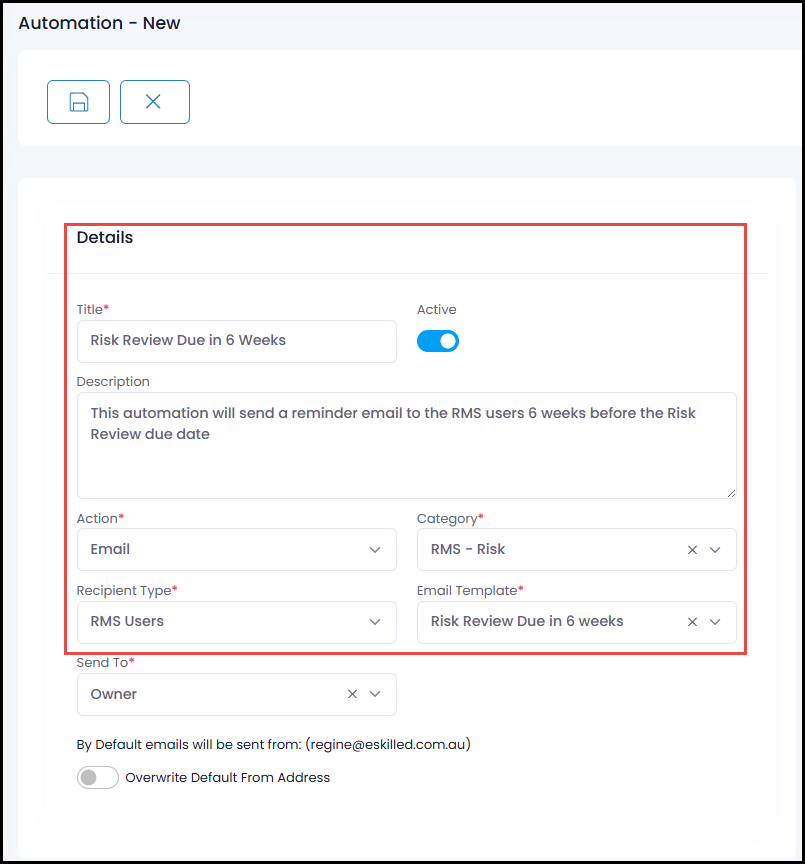
Task: Click the Description resize handle corner
Action: point(731,493)
